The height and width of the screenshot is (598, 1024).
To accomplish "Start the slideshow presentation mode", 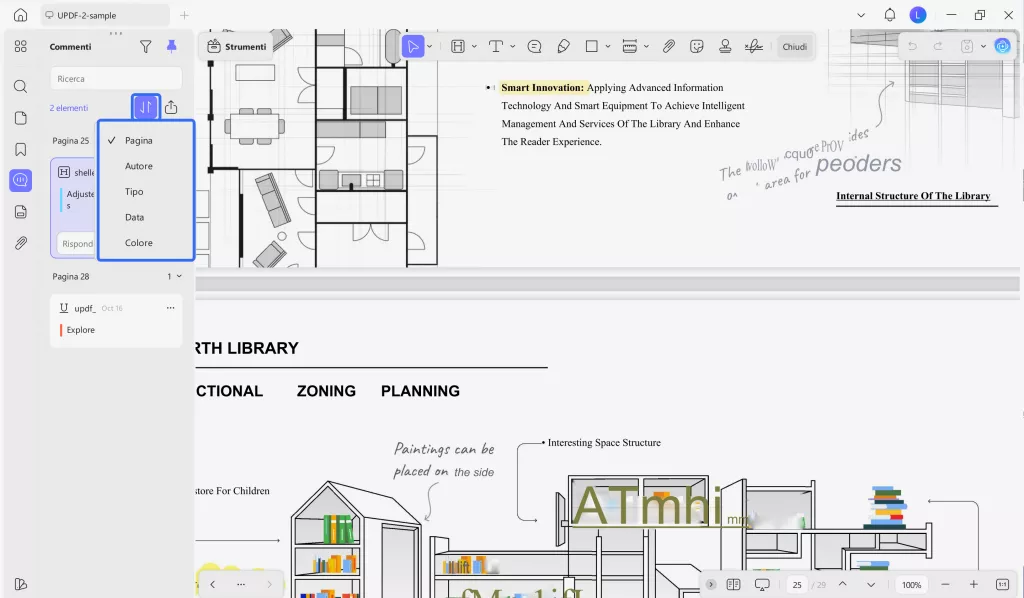I will pos(761,584).
